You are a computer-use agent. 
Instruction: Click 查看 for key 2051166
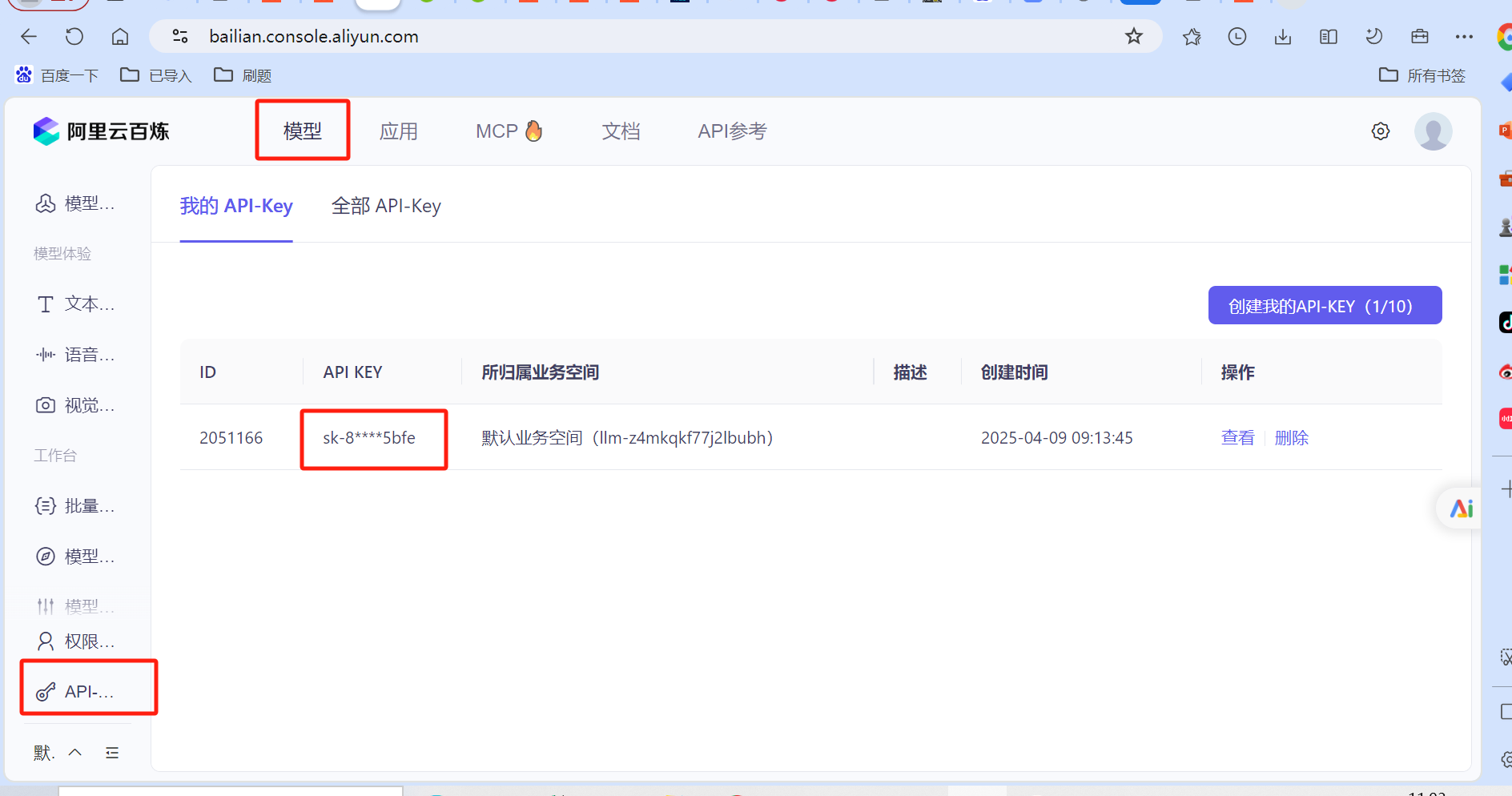click(1238, 437)
